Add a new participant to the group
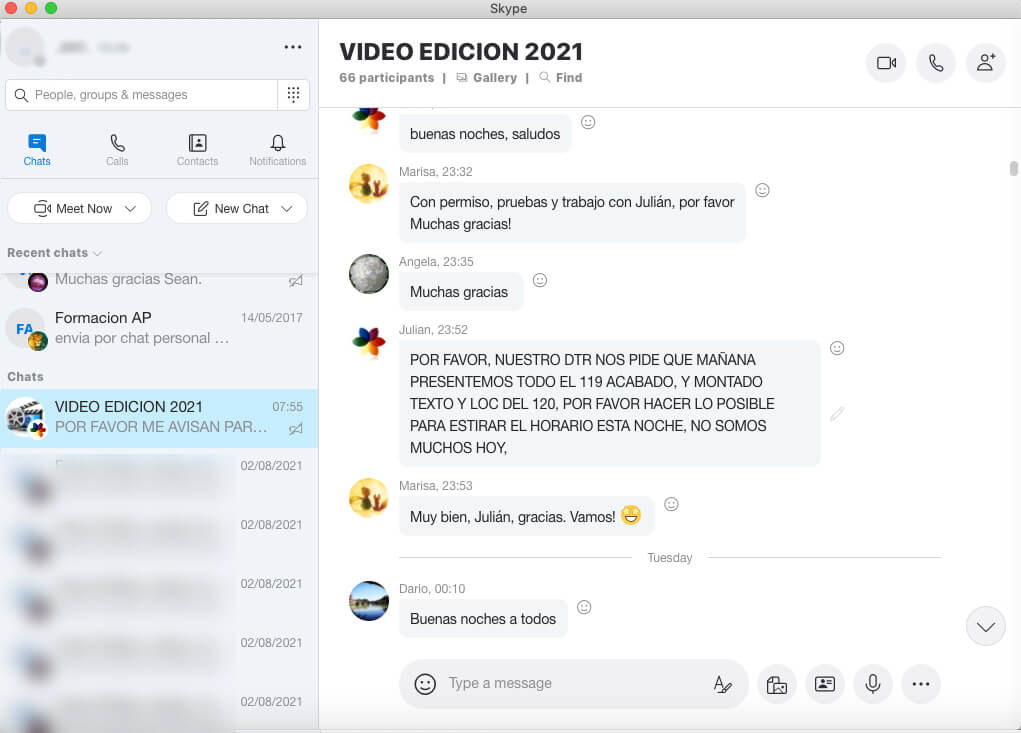 pyautogui.click(x=986, y=63)
